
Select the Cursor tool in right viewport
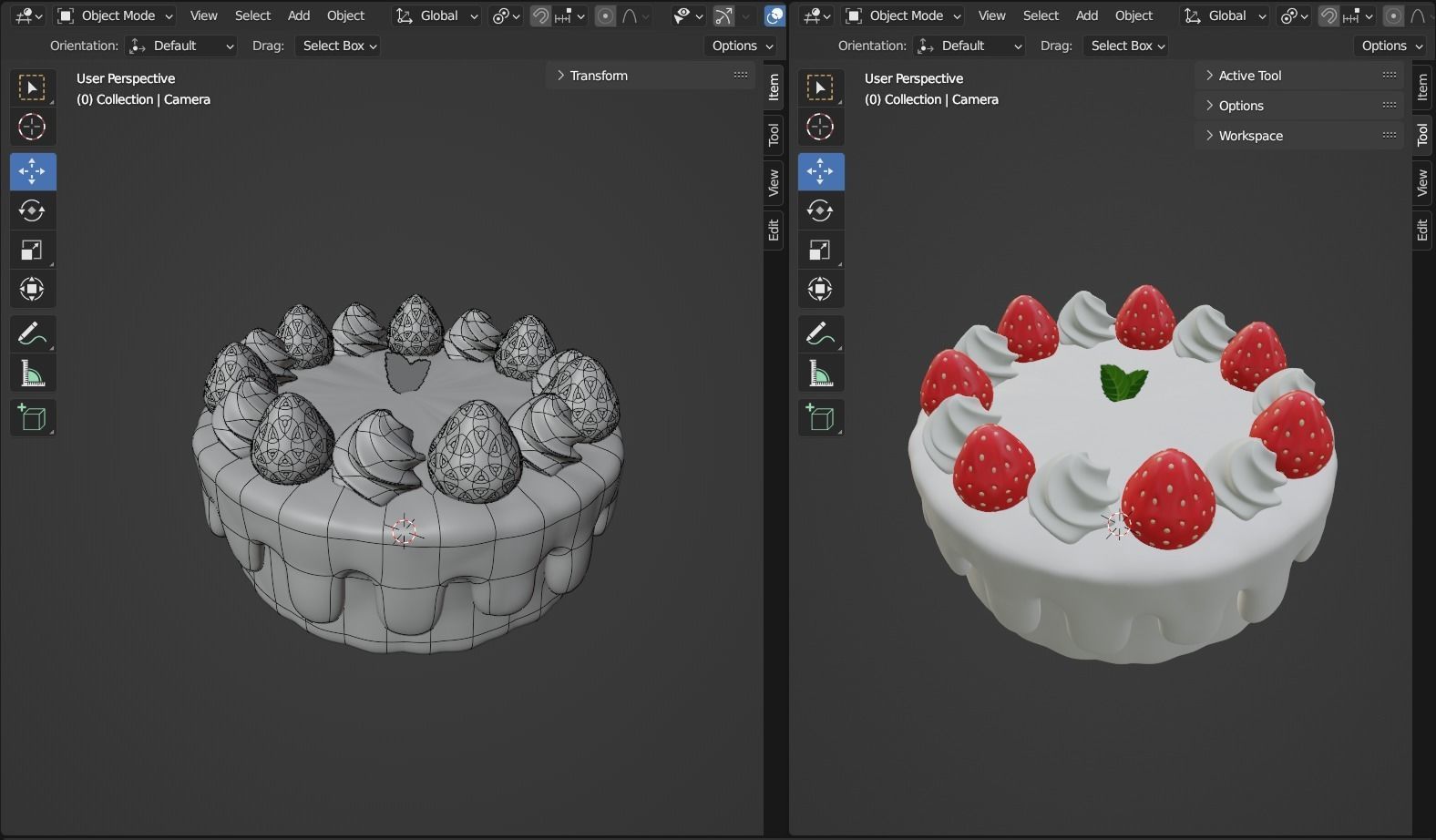click(x=821, y=128)
